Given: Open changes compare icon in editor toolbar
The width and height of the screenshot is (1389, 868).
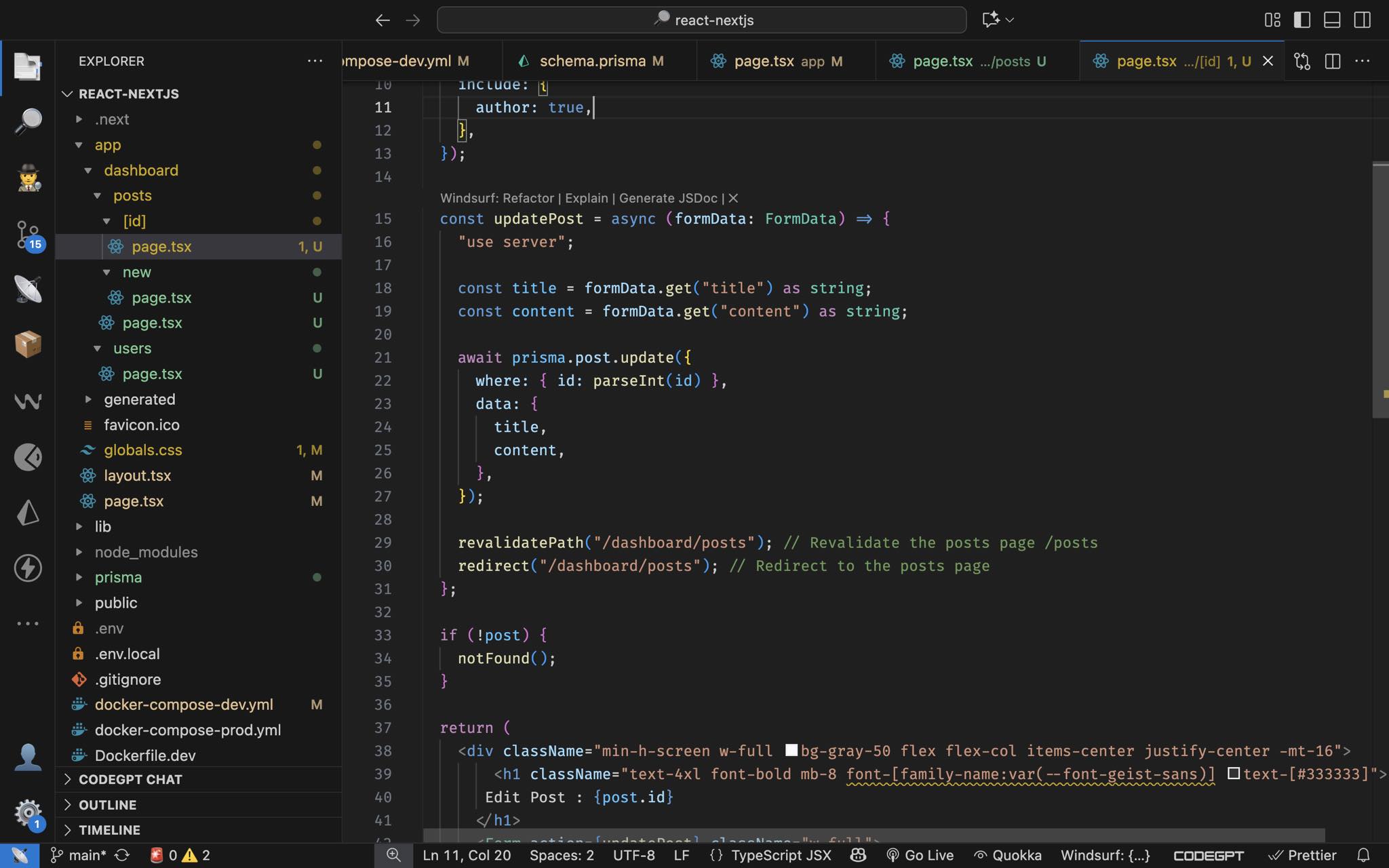Looking at the screenshot, I should click(1302, 61).
